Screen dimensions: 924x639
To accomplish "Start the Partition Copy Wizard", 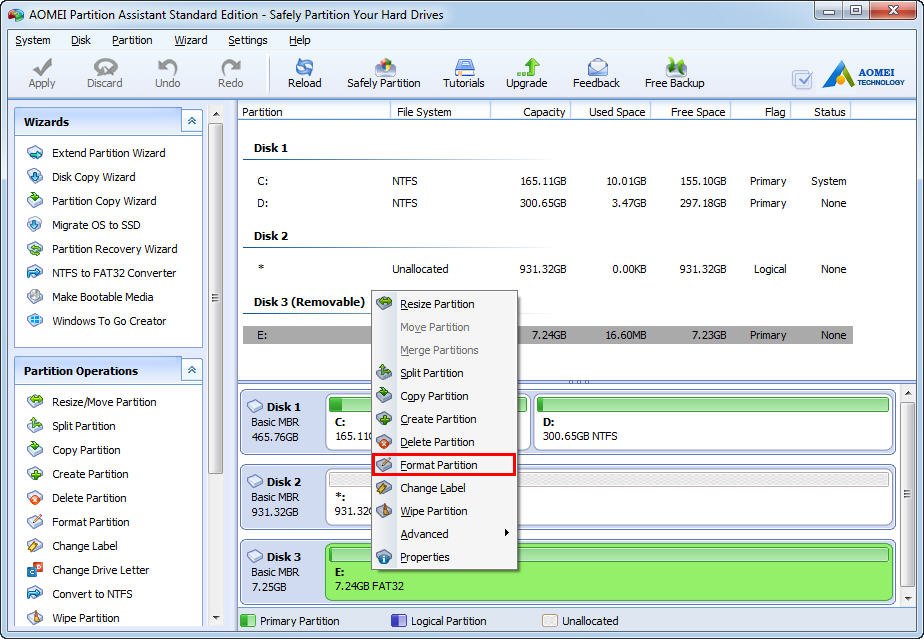I will point(92,202).
